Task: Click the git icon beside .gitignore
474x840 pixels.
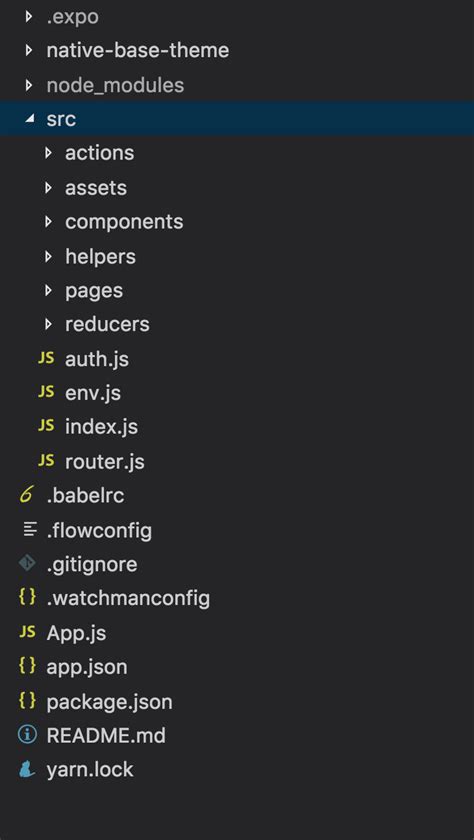Action: click(27, 564)
